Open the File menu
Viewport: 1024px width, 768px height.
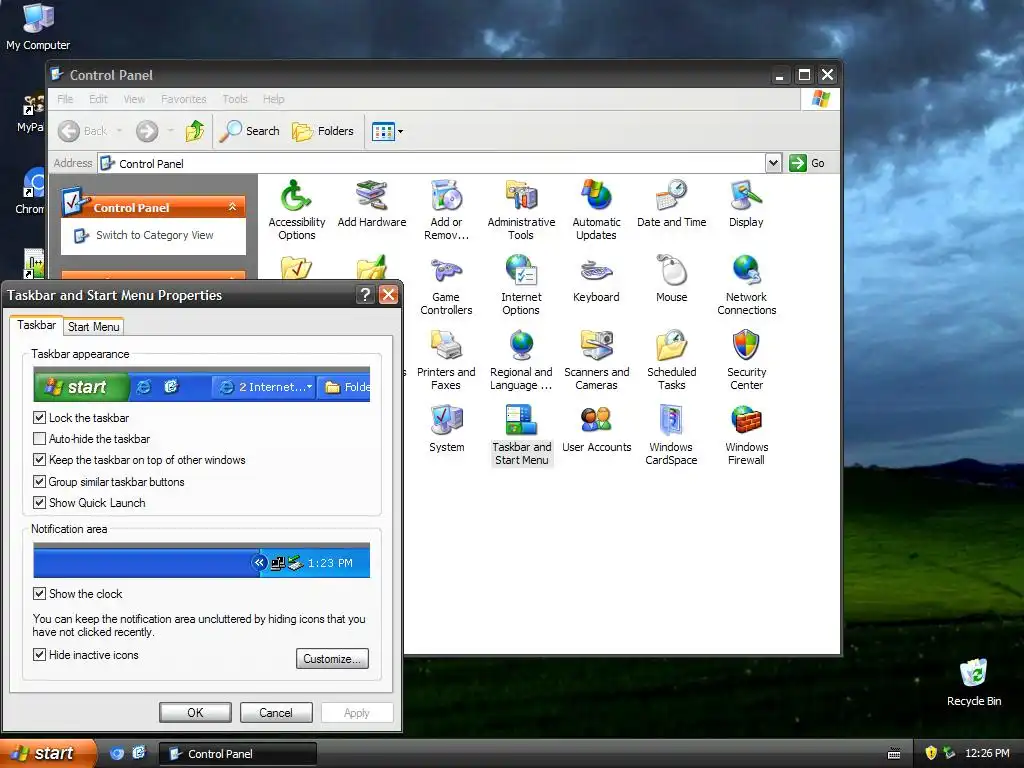(x=65, y=99)
